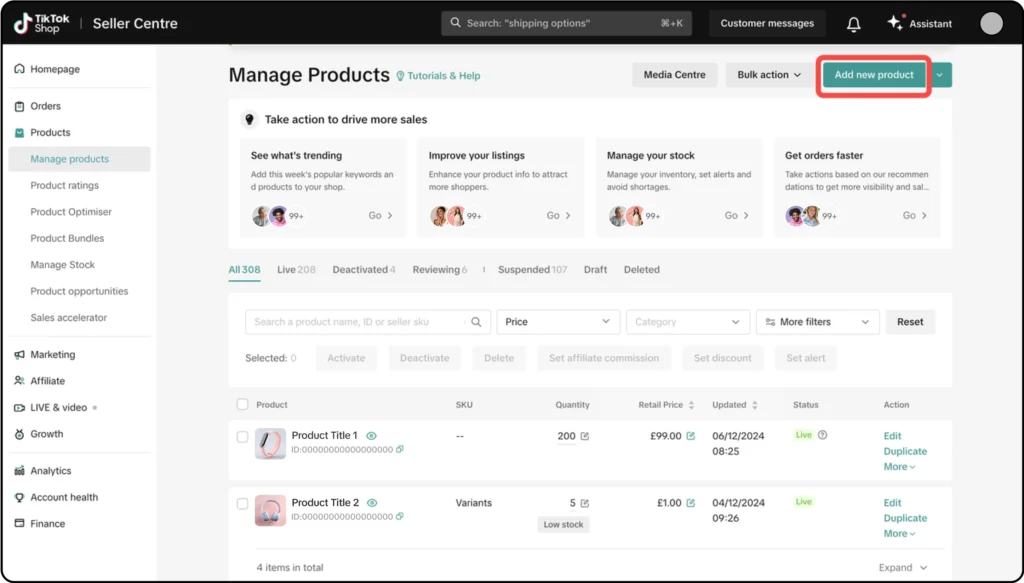The width and height of the screenshot is (1024, 583).
Task: Open the More filters dropdown
Action: [x=817, y=322]
